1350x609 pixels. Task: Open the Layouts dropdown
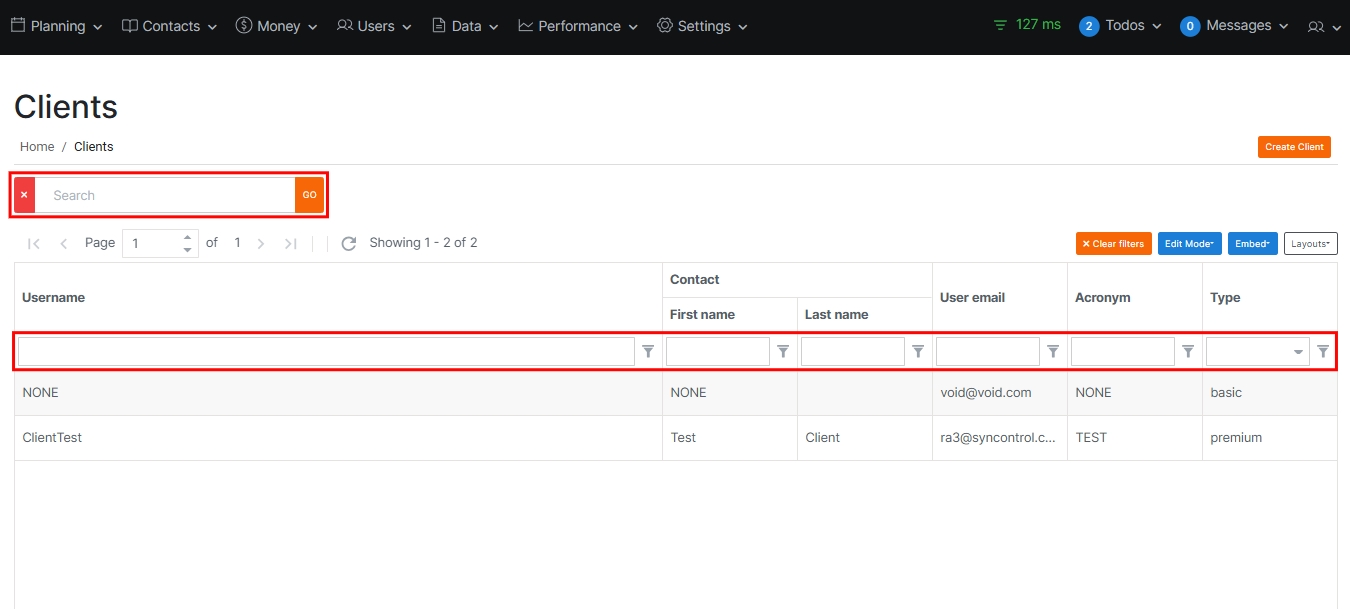1310,244
